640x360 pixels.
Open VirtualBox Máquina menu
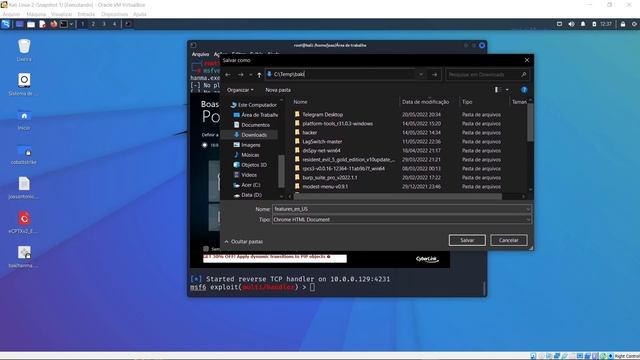click(36, 14)
